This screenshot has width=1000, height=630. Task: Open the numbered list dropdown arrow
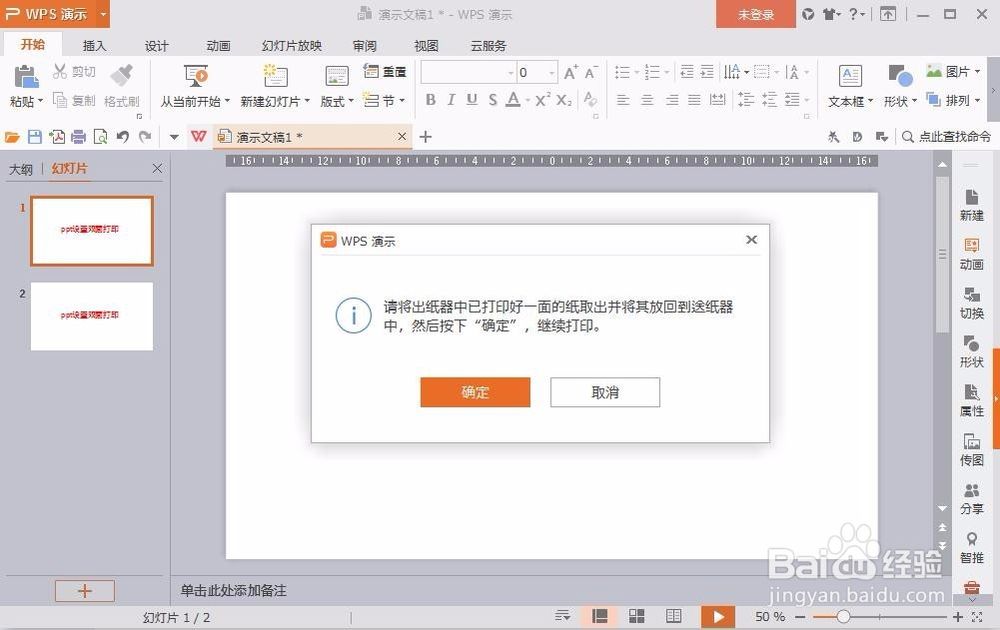click(667, 72)
